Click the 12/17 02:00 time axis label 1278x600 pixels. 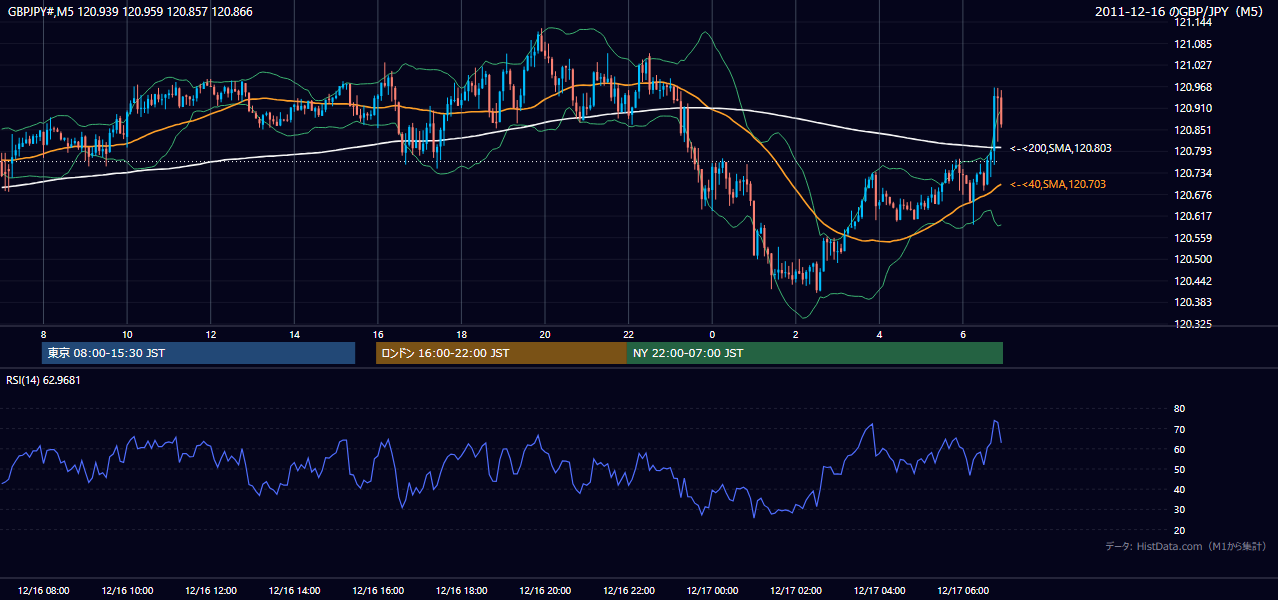pos(795,590)
